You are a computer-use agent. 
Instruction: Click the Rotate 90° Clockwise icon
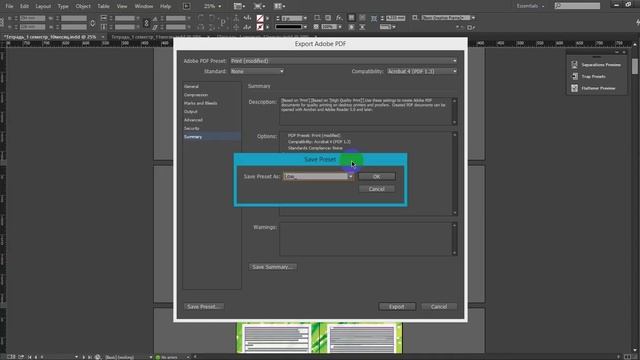[200, 18]
